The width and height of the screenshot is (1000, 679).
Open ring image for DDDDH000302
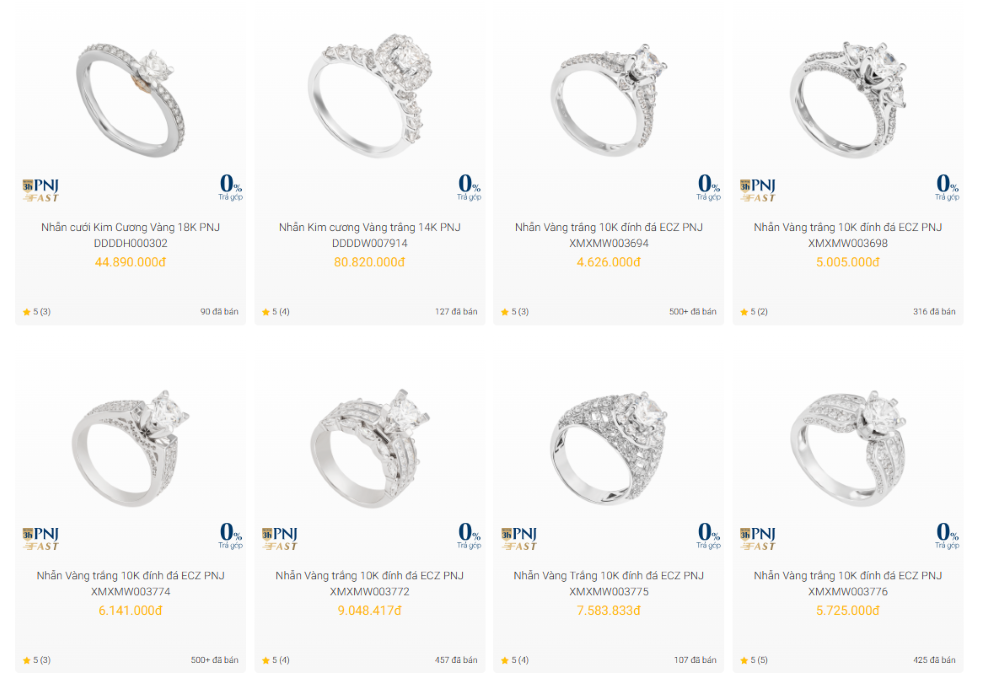click(130, 99)
